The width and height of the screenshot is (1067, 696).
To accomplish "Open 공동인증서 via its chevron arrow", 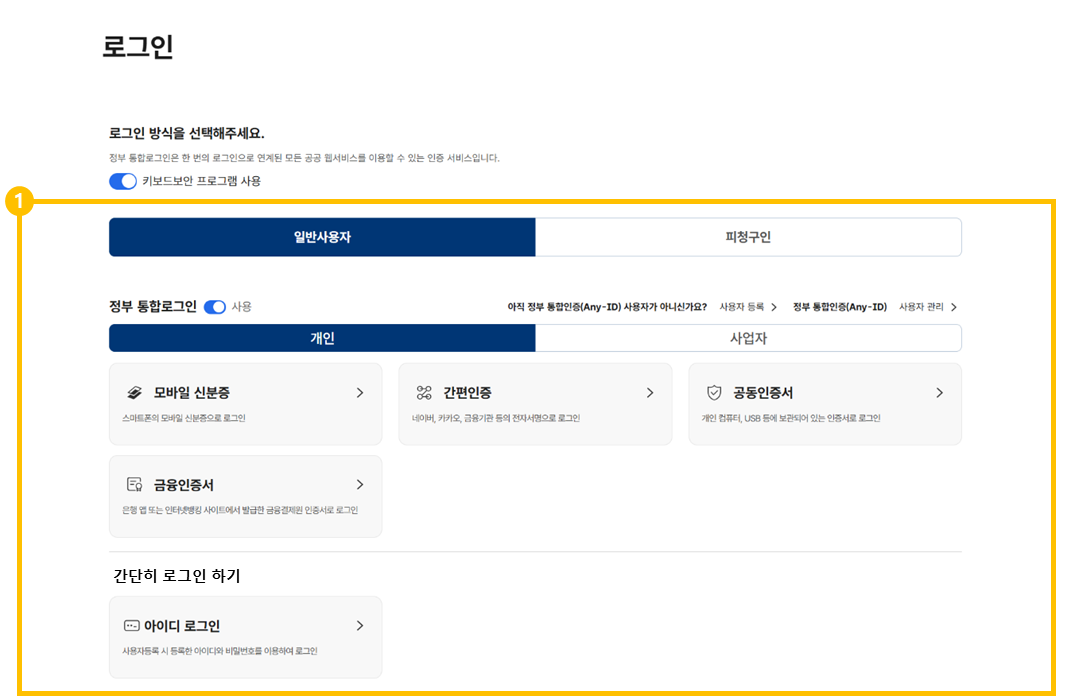I will pos(939,393).
